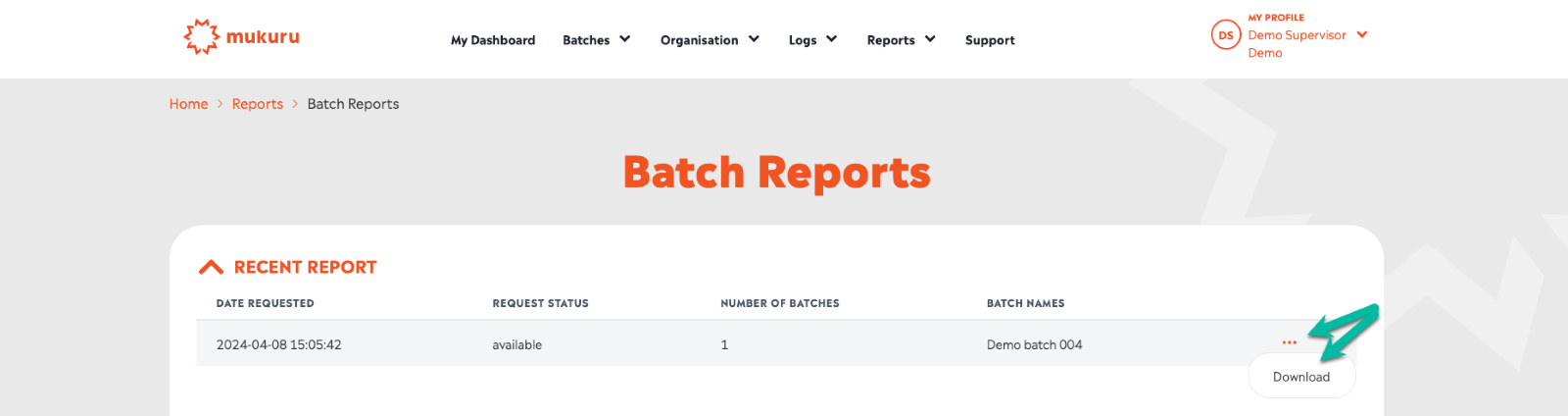Click the Demo Supervisor profile name
The height and width of the screenshot is (416, 1568).
[x=1296, y=35]
